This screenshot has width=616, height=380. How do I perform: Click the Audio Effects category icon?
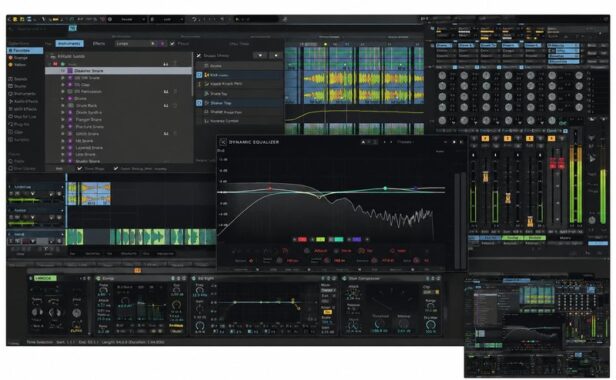pos(11,101)
